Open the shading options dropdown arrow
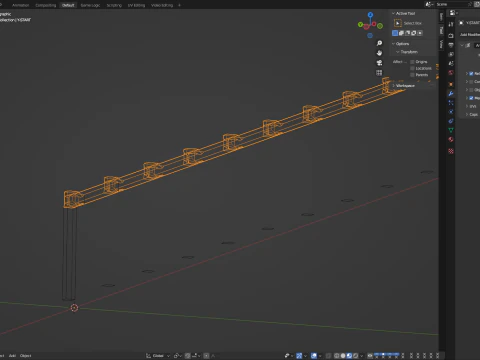Viewport: 480px width, 360px height. click(362, 356)
